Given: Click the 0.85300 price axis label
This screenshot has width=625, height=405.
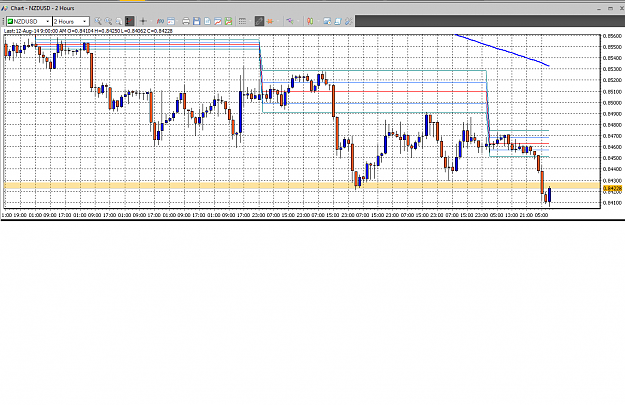Looking at the screenshot, I should pyautogui.click(x=612, y=69).
